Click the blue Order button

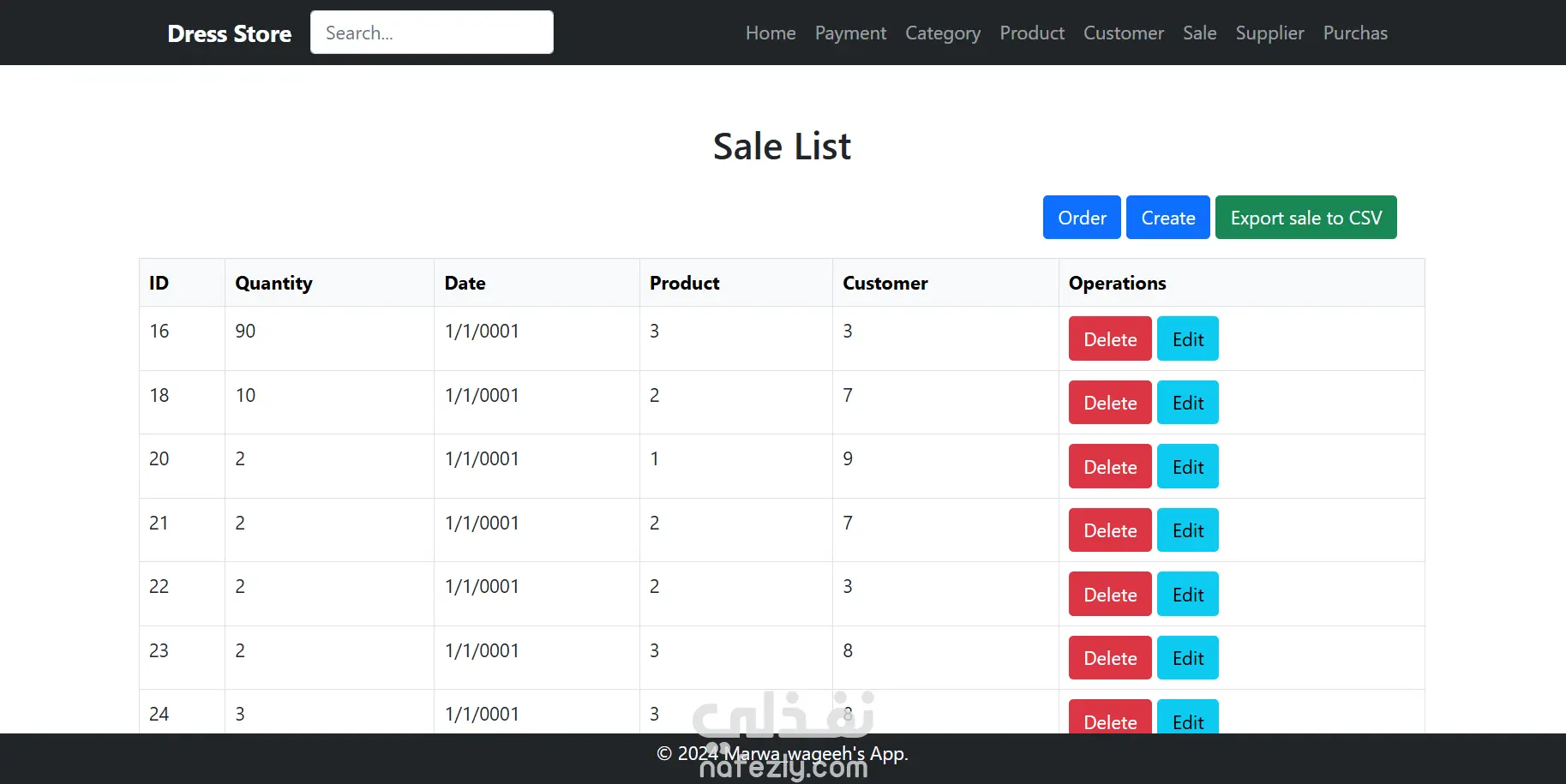point(1082,218)
